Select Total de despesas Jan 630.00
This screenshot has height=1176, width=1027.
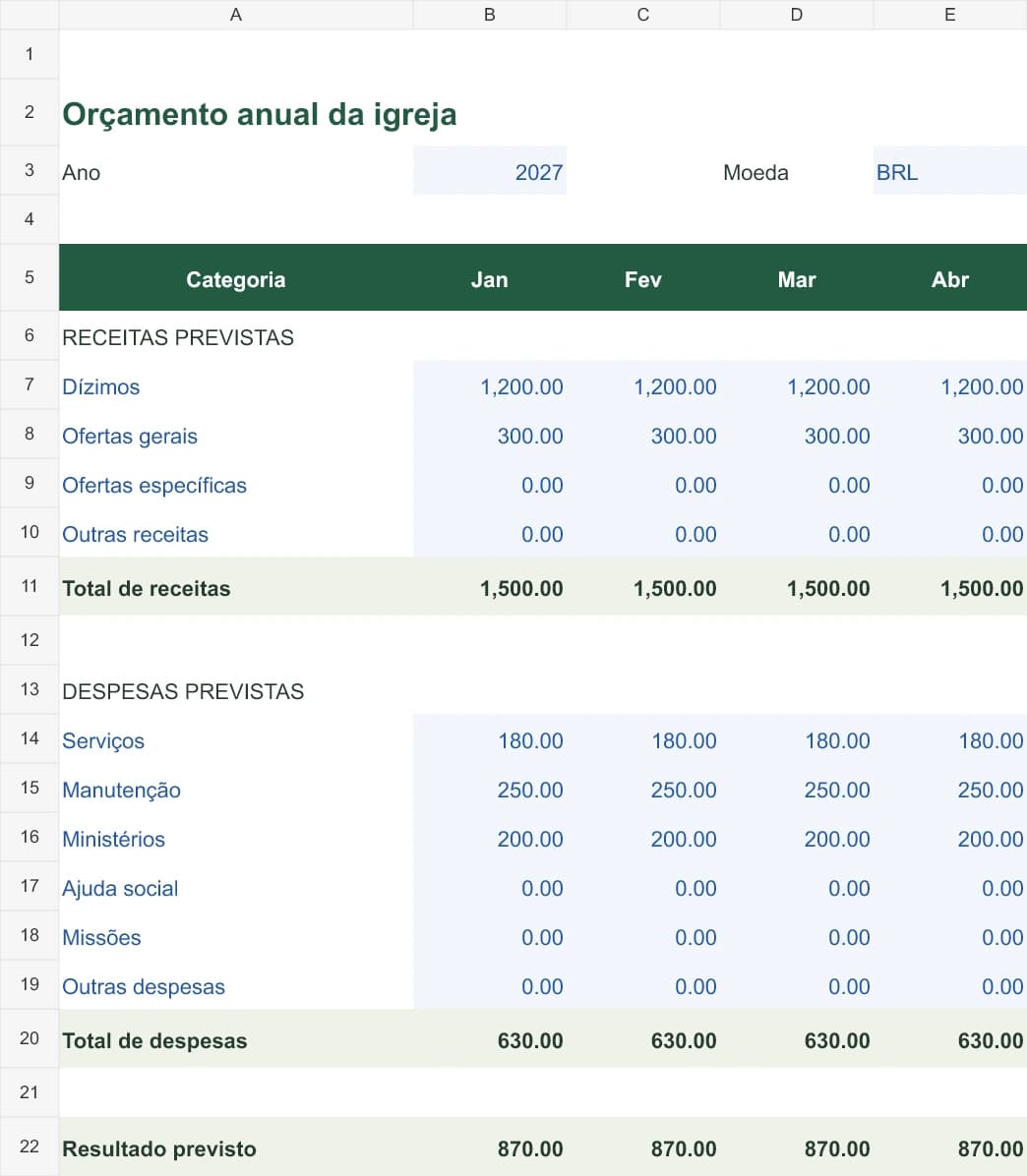490,1039
